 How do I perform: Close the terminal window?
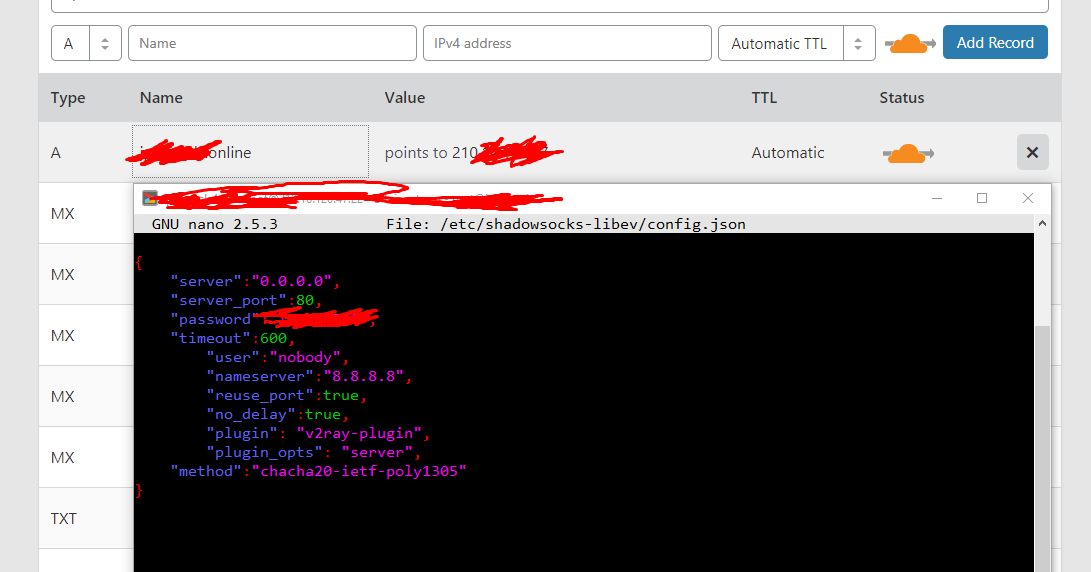pyautogui.click(x=1028, y=198)
